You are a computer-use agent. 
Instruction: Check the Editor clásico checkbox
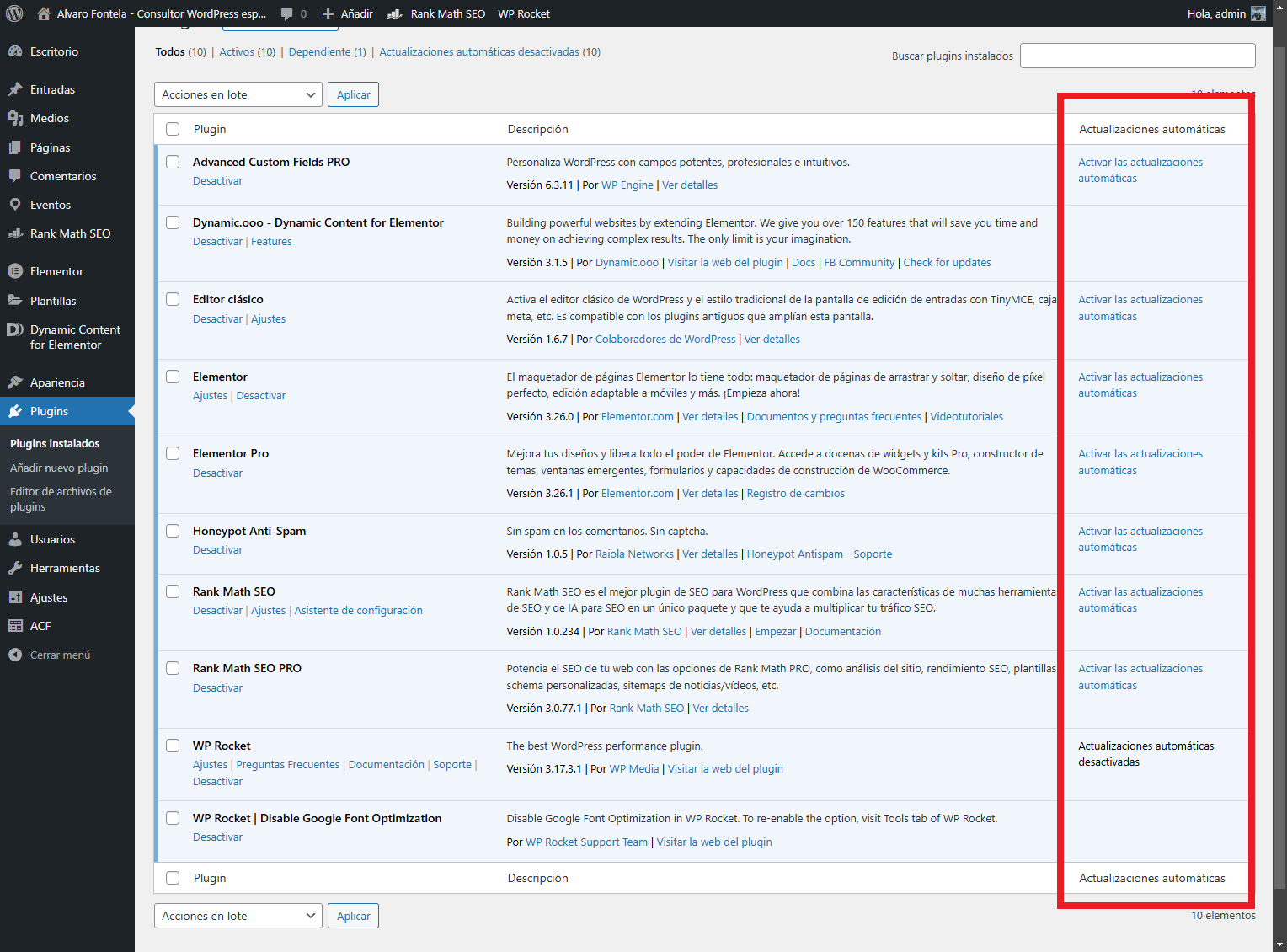(x=173, y=299)
